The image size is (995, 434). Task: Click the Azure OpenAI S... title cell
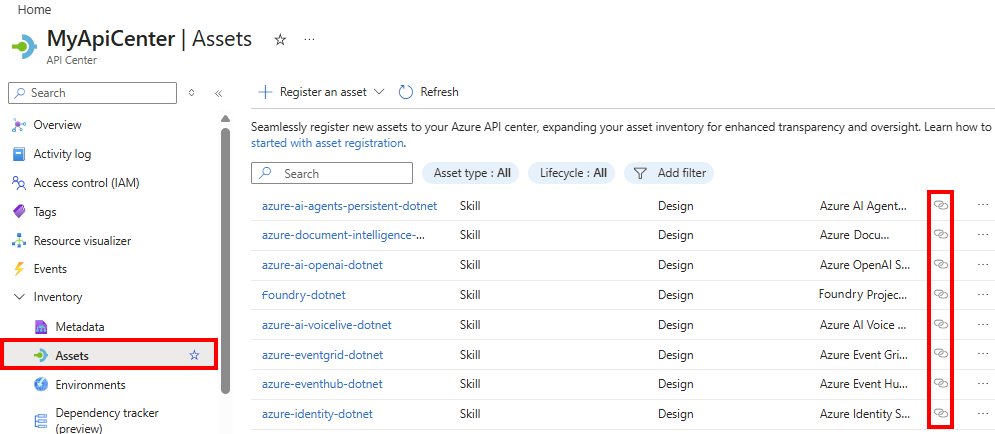865,265
